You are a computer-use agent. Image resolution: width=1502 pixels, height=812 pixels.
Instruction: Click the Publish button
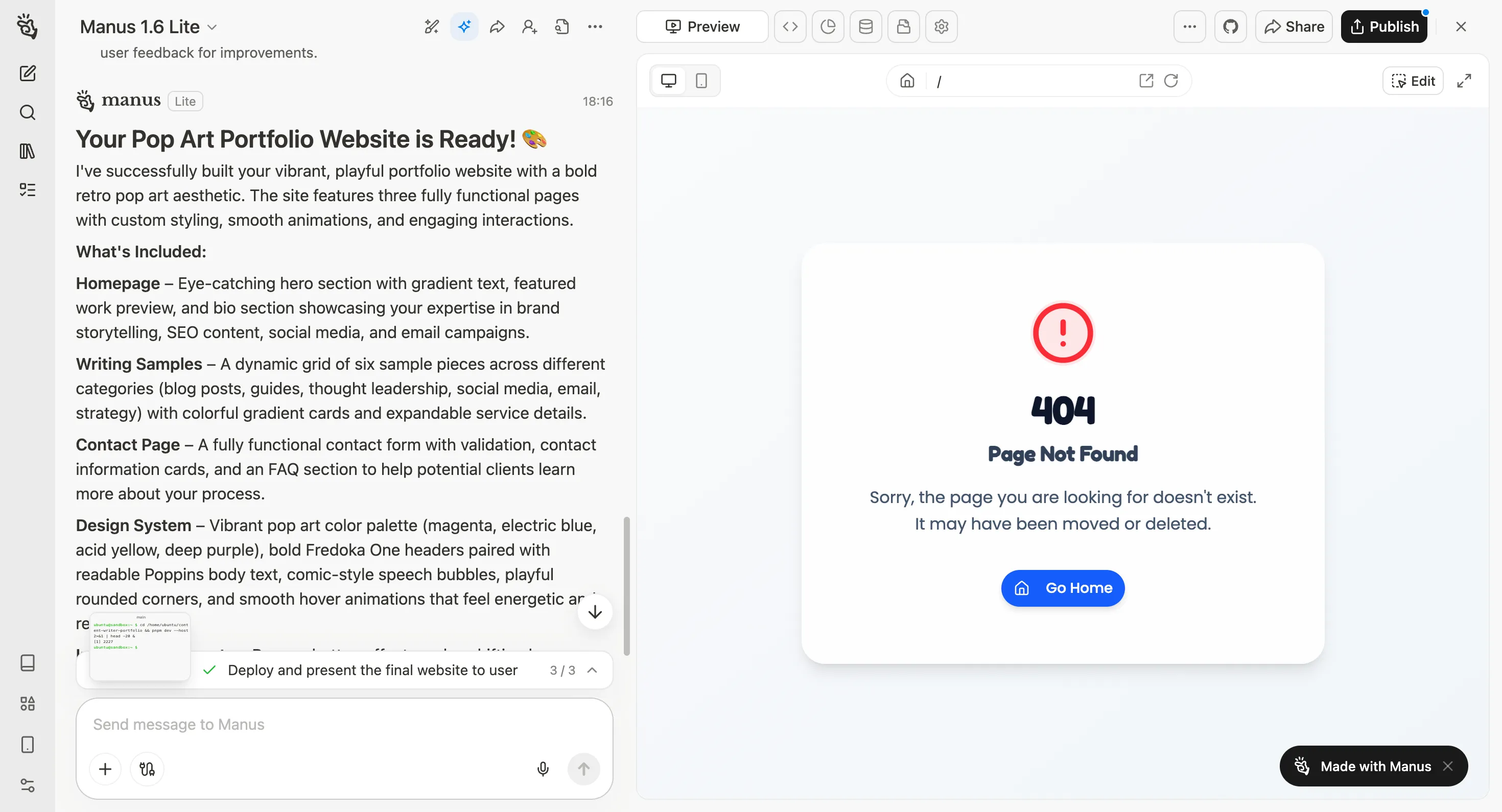[x=1383, y=27]
